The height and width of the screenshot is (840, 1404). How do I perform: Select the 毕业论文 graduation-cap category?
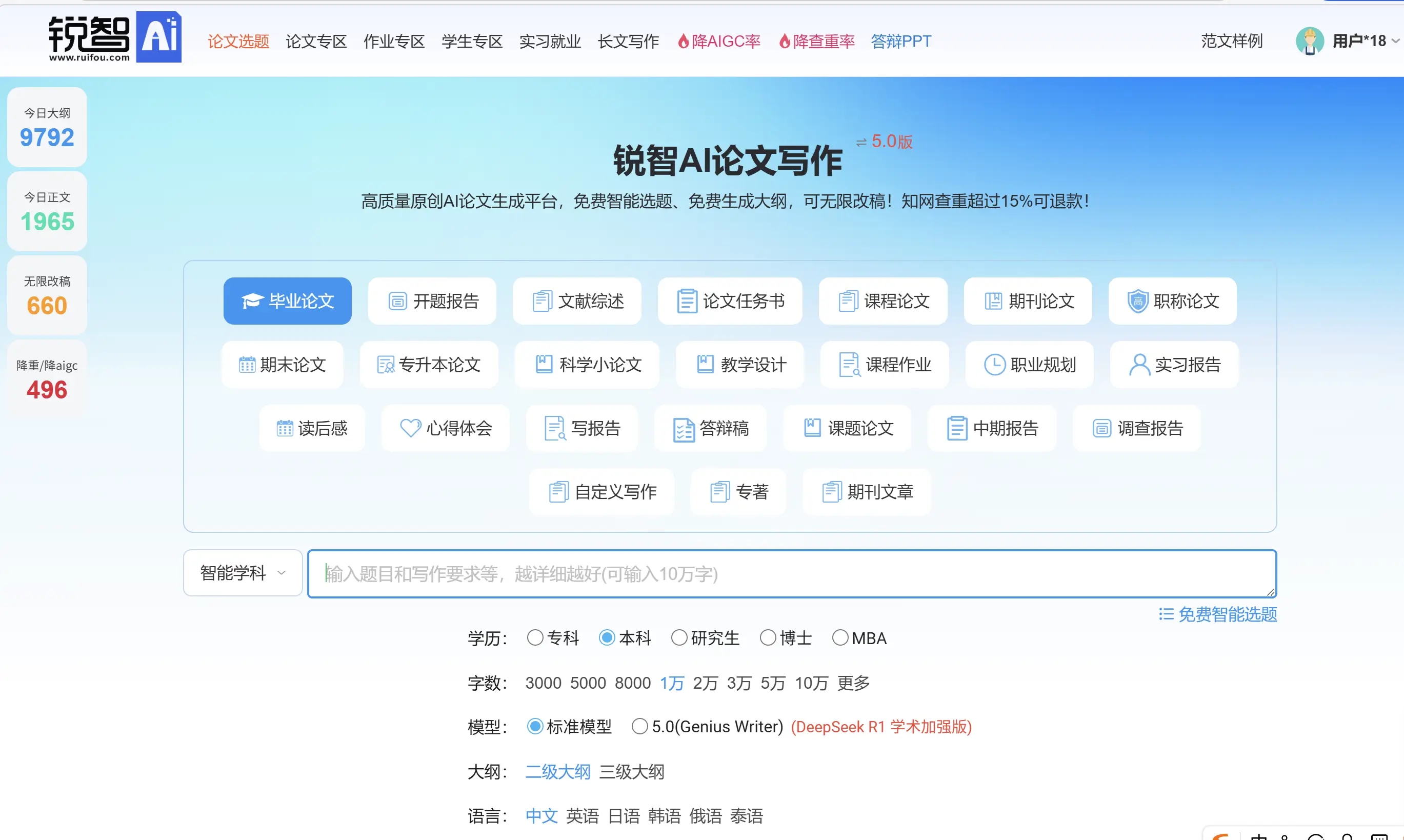point(287,301)
